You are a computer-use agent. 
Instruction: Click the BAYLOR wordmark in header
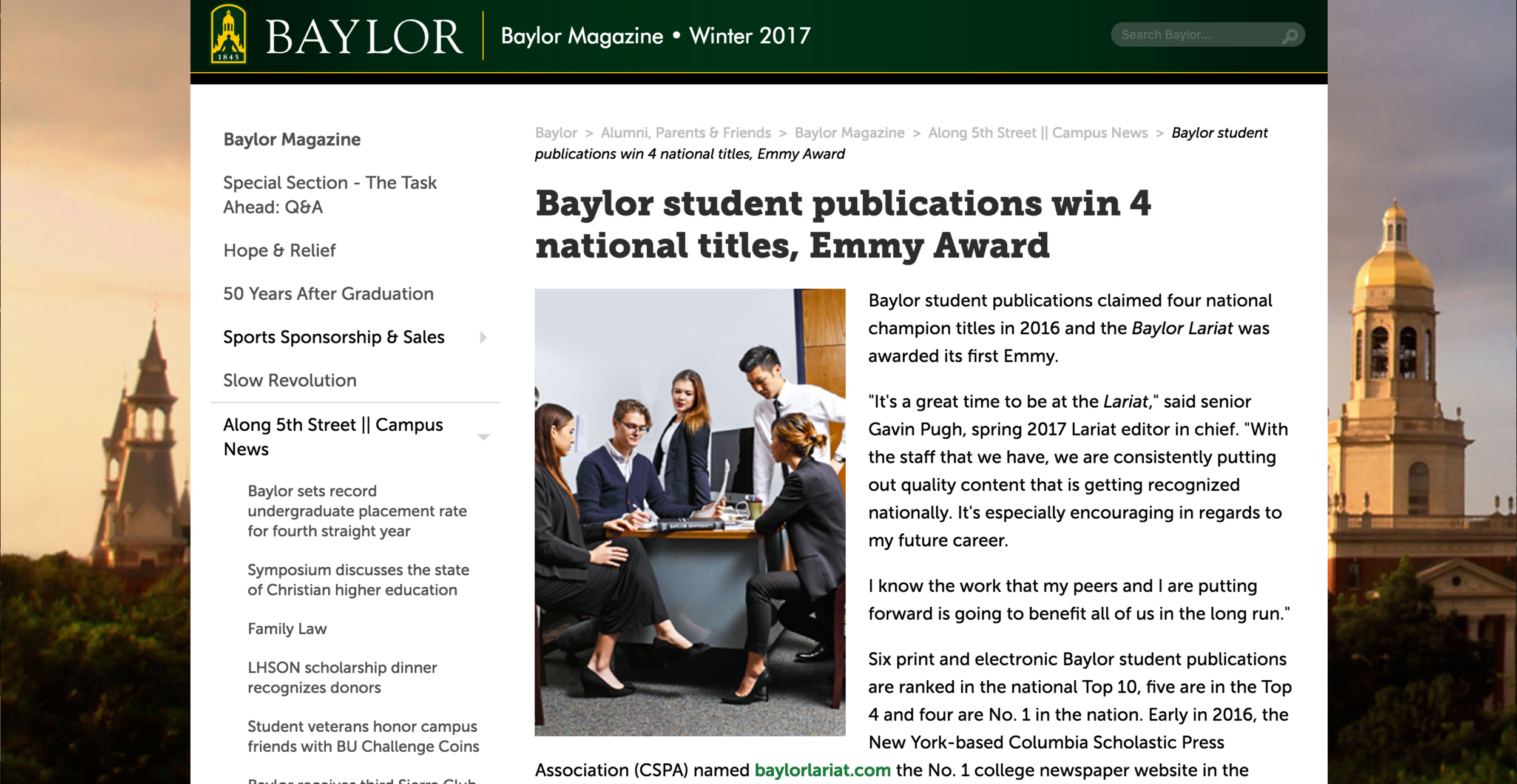click(364, 36)
